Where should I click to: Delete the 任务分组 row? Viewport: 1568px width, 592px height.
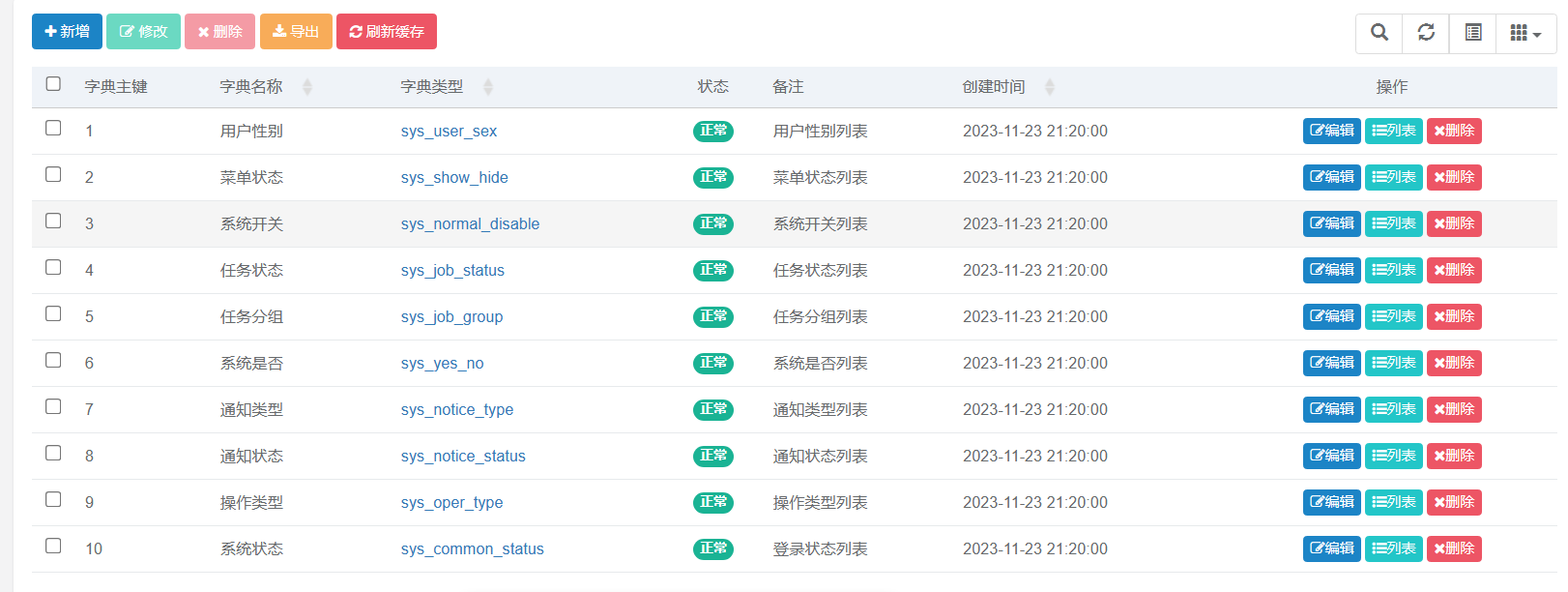click(x=1454, y=316)
